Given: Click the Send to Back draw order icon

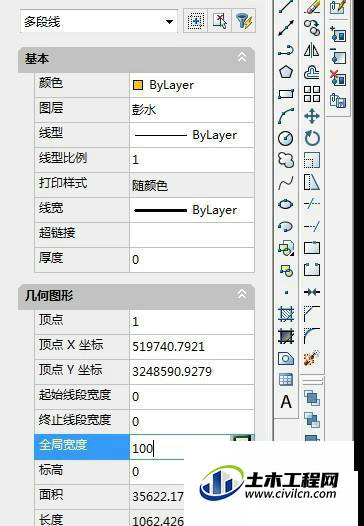Looking at the screenshot, I should pyautogui.click(x=312, y=420).
